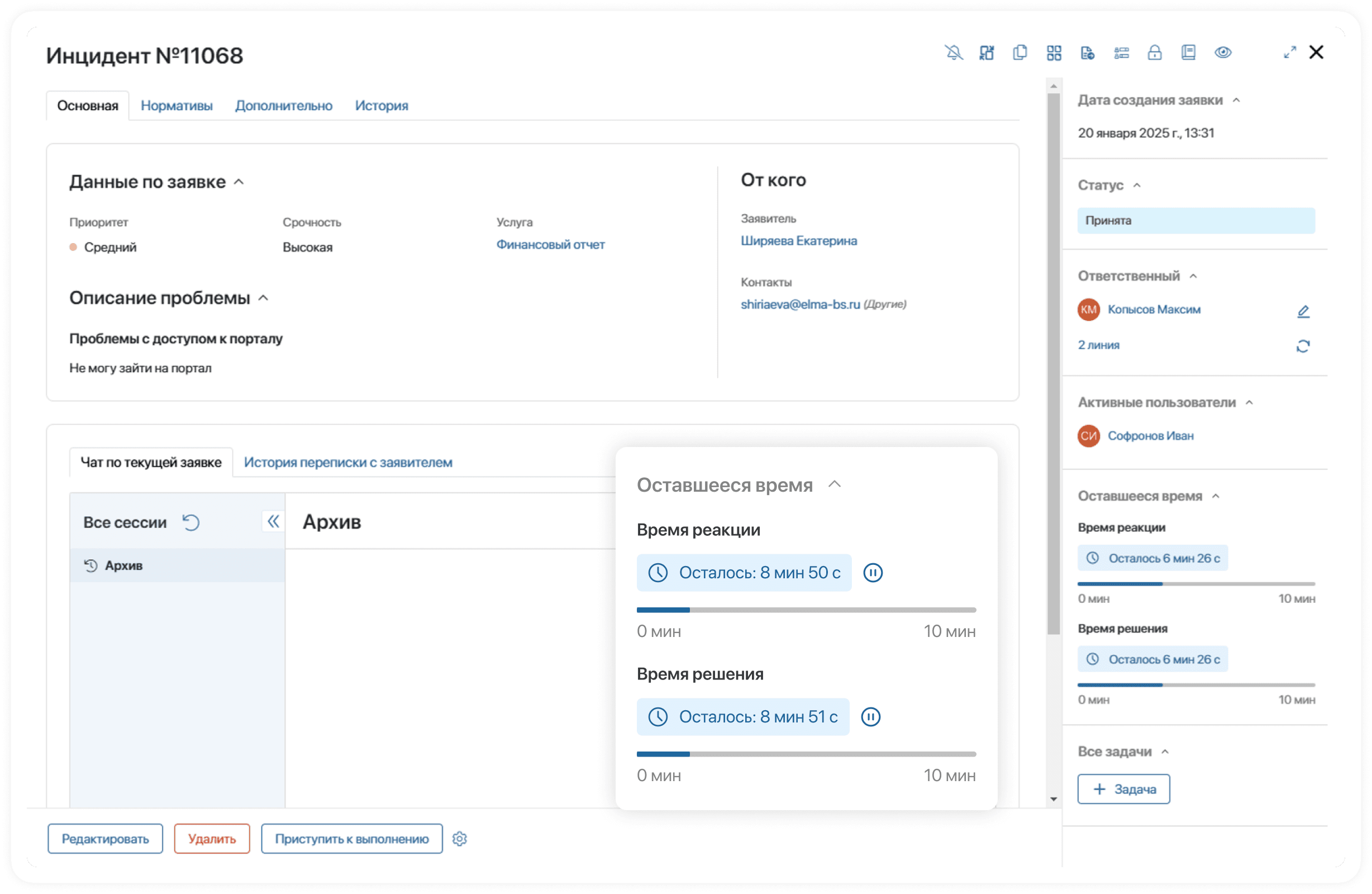Click clock icon in 8 мин 50 с badge

pos(658,573)
